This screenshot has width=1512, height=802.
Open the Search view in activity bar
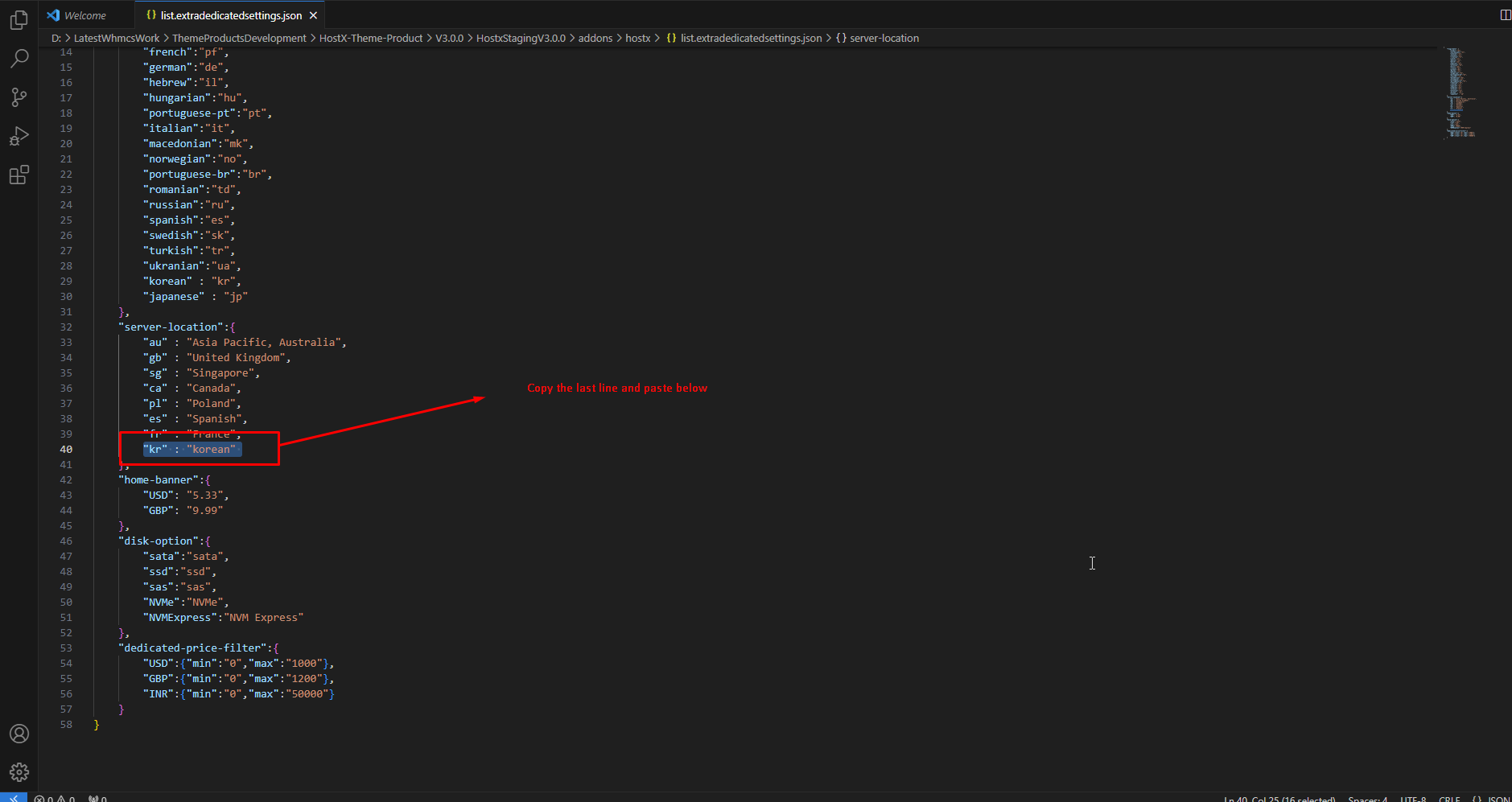tap(19, 59)
